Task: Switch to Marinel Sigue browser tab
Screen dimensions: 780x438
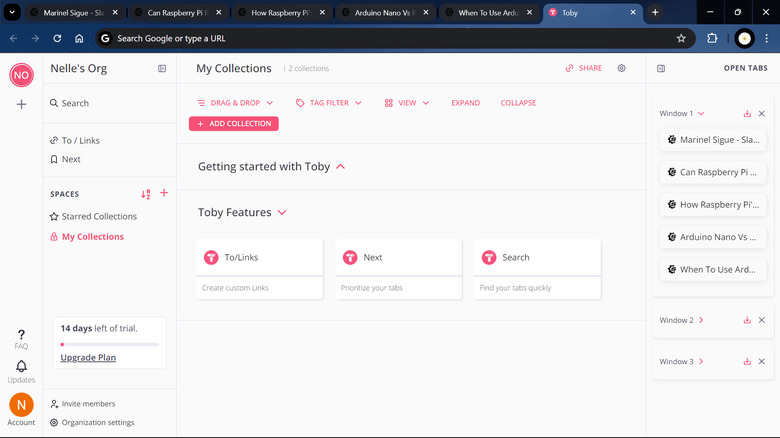Action: pos(73,13)
